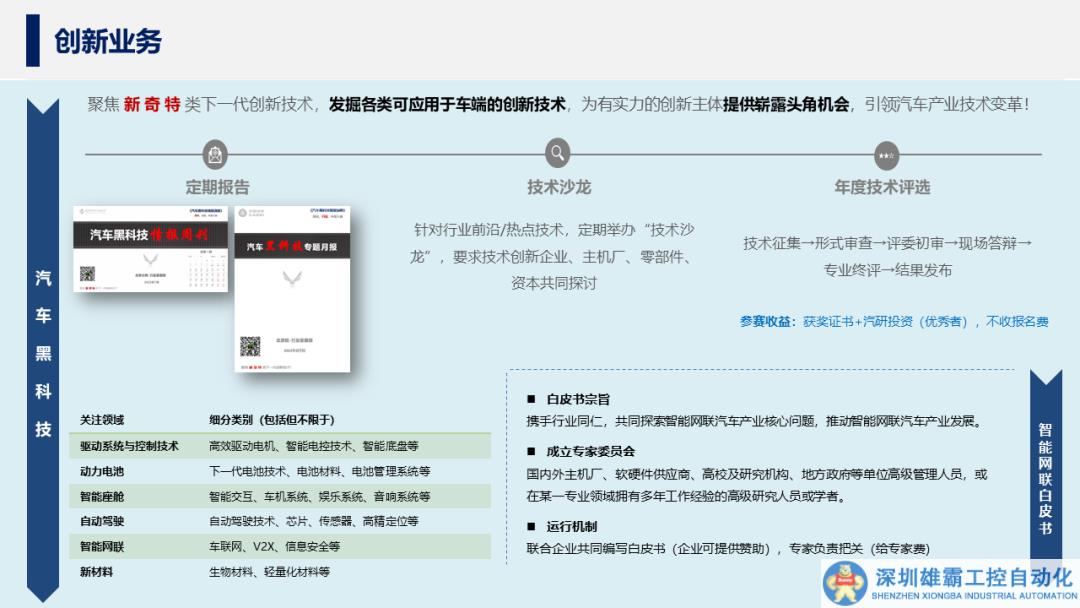Screen dimensions: 1080x608
Task: Click the QR code on the 情报周刊 cover
Action: (87, 273)
